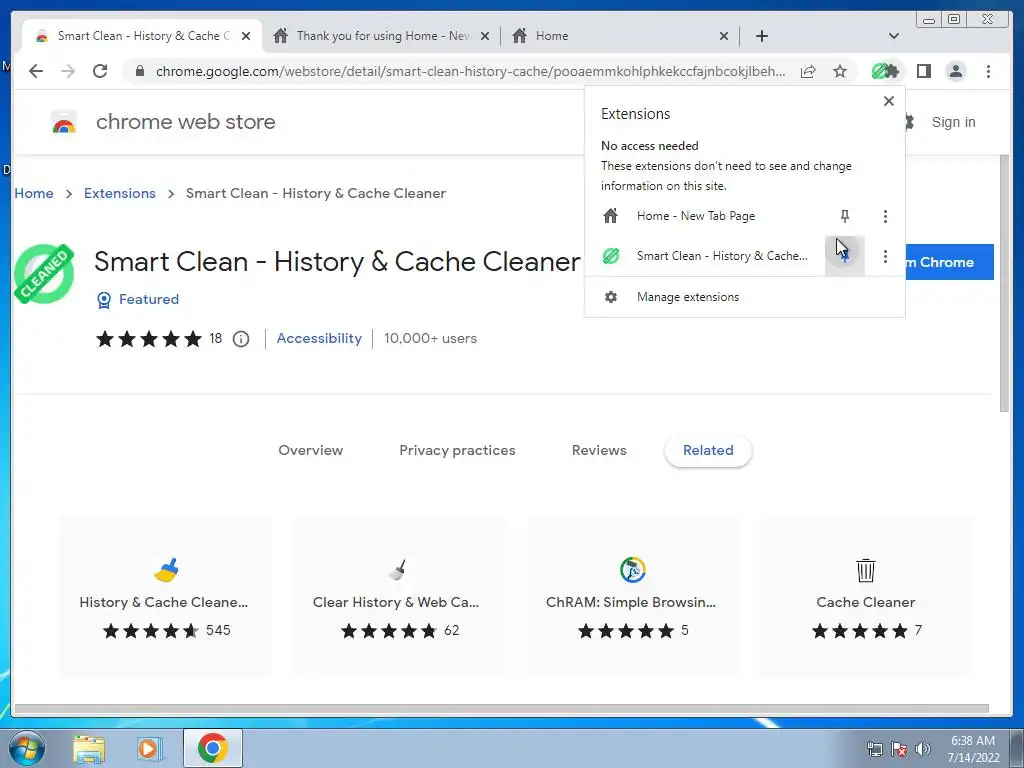View site information via the lock icon
Viewport: 1024px width, 768px height.
pos(139,71)
